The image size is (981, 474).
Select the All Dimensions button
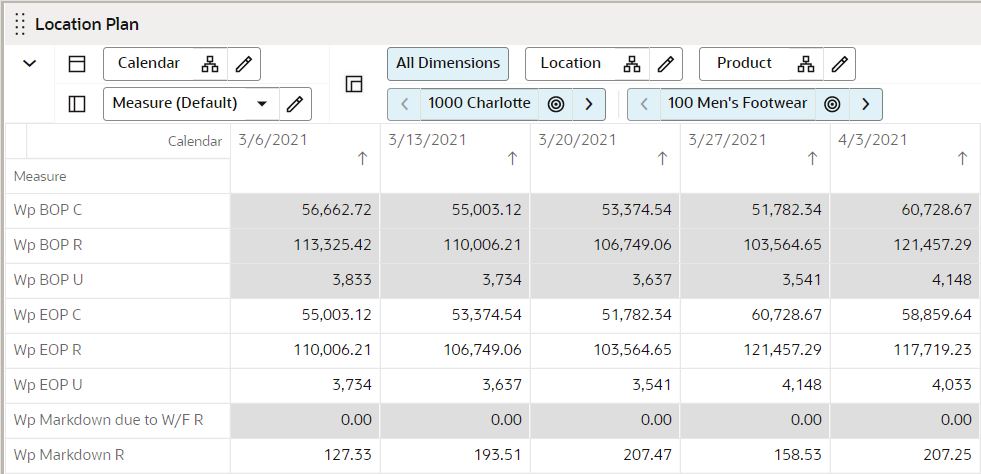[448, 64]
